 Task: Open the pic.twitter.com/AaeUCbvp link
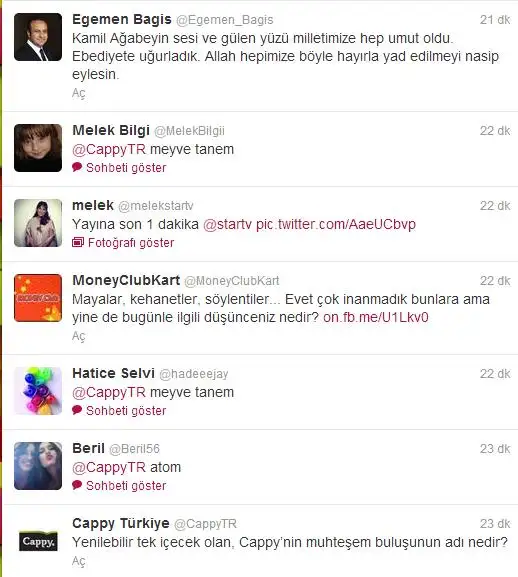coord(336,224)
